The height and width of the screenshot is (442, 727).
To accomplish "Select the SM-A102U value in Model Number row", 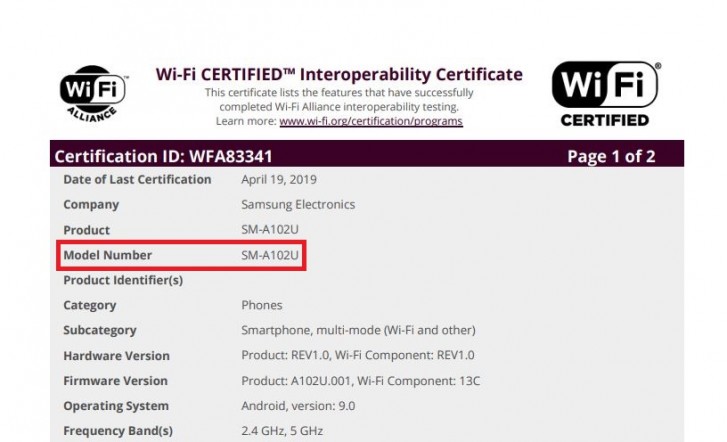I will pyautogui.click(x=269, y=256).
